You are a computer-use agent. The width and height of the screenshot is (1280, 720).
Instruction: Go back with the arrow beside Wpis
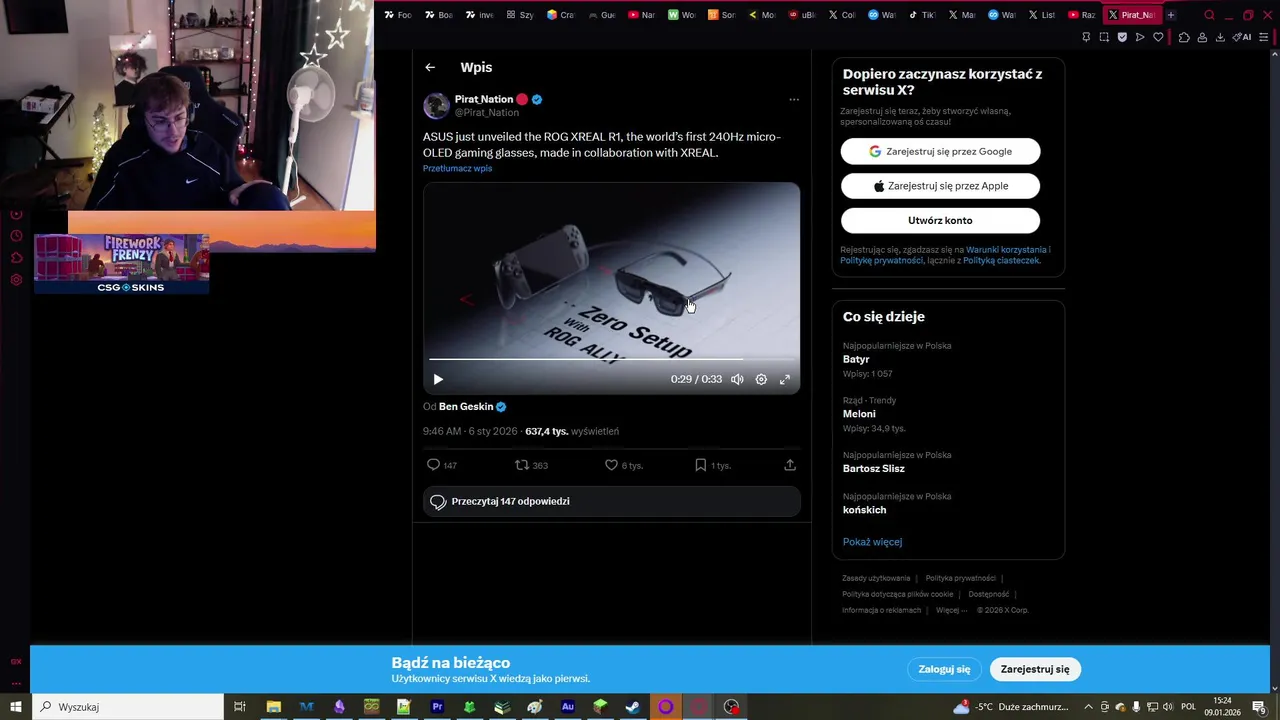430,67
